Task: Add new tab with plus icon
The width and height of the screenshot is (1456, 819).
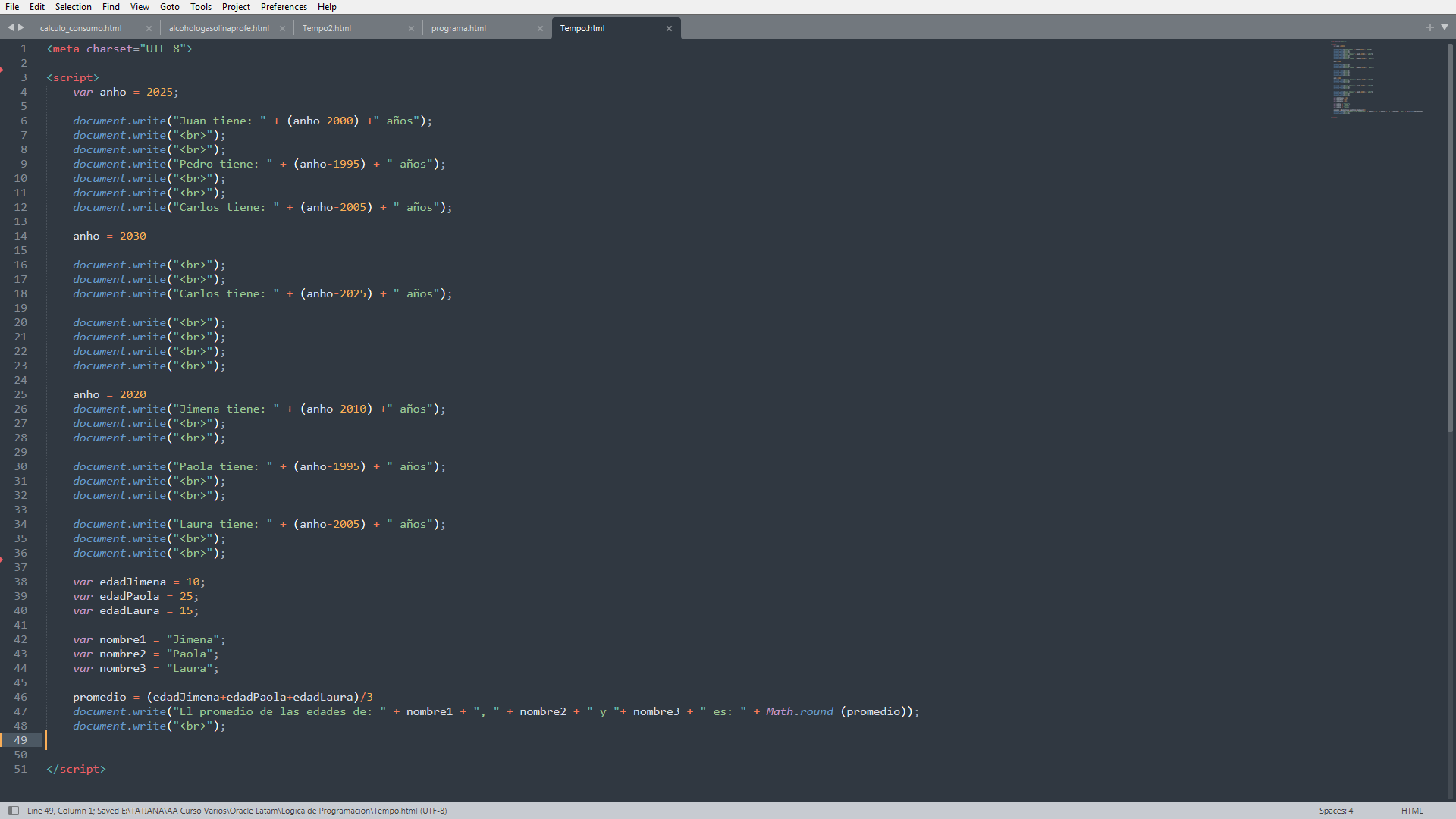Action: tap(1430, 27)
